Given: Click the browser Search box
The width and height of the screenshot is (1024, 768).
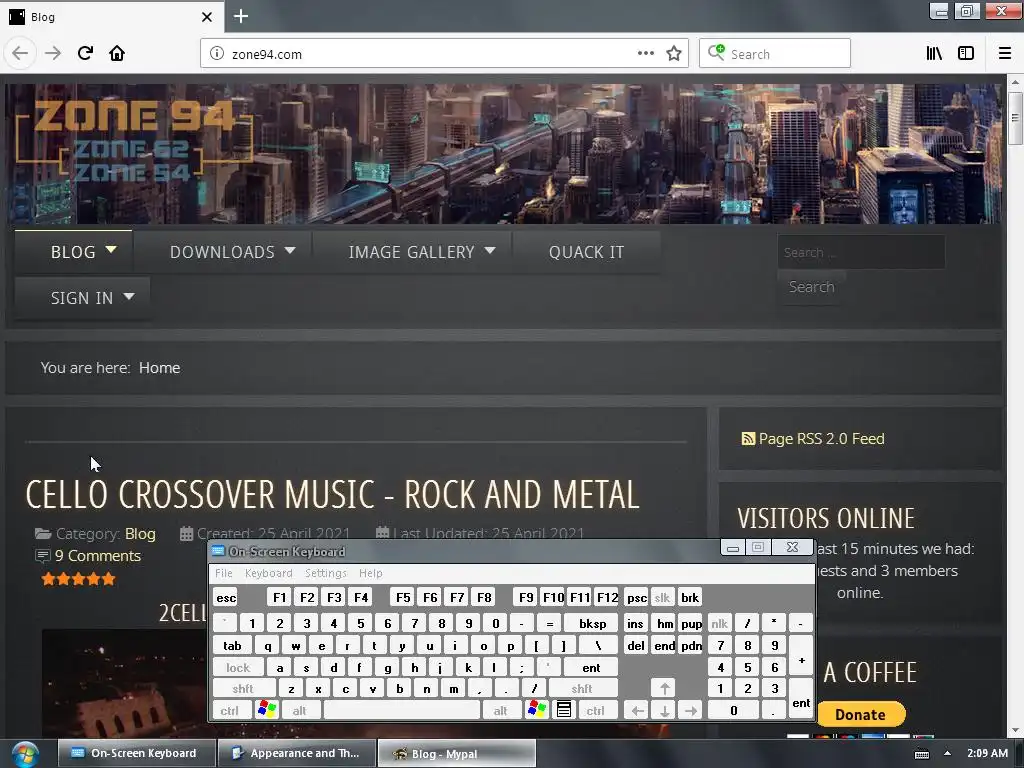Looking at the screenshot, I should tap(775, 54).
